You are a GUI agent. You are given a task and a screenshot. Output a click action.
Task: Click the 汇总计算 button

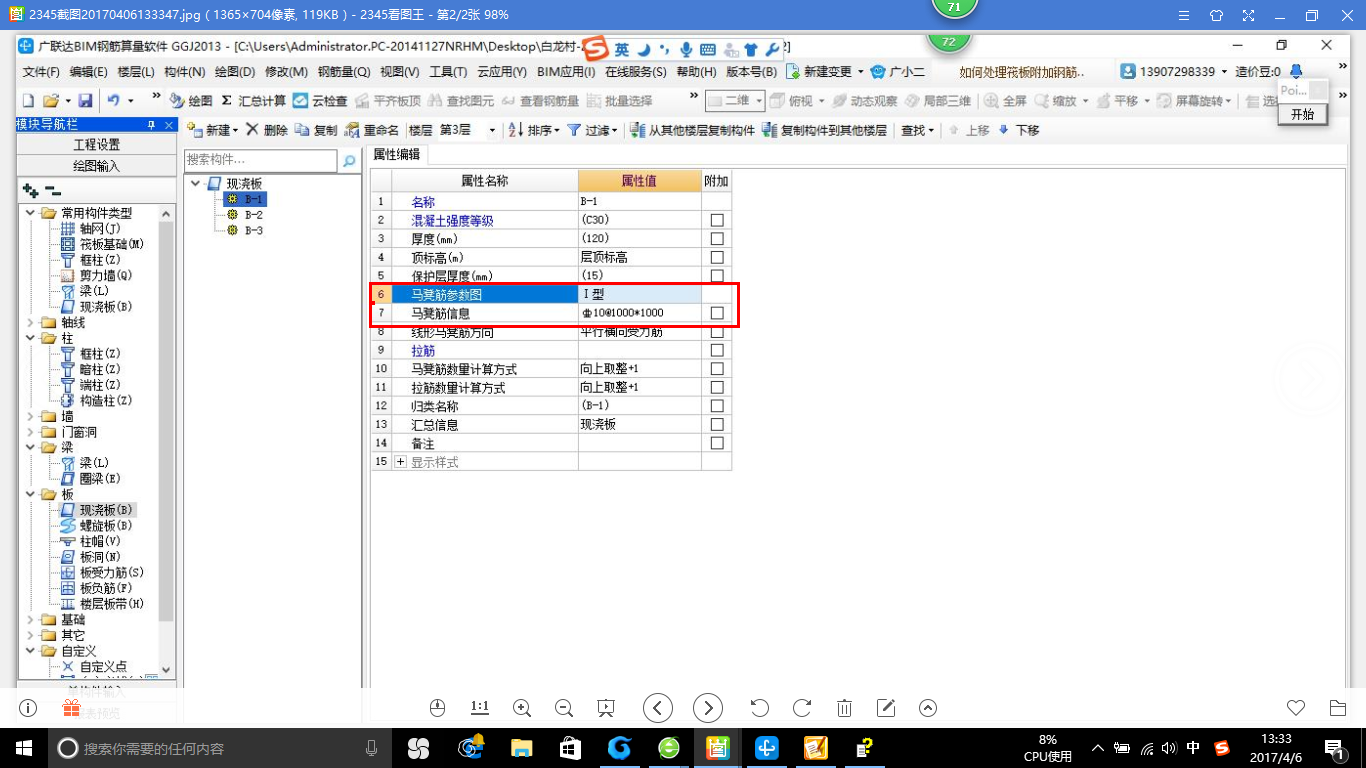(253, 101)
